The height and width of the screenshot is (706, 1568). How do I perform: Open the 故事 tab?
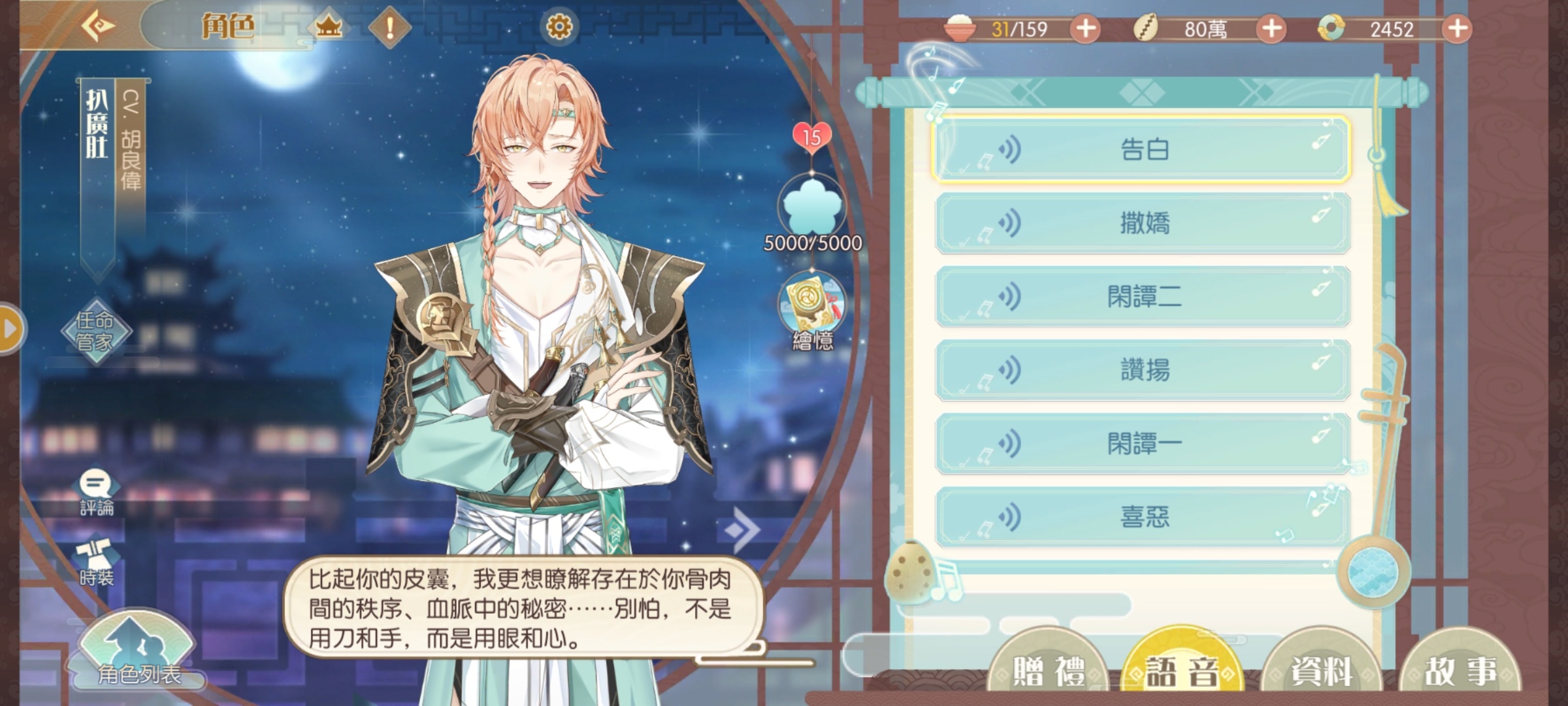1460,669
